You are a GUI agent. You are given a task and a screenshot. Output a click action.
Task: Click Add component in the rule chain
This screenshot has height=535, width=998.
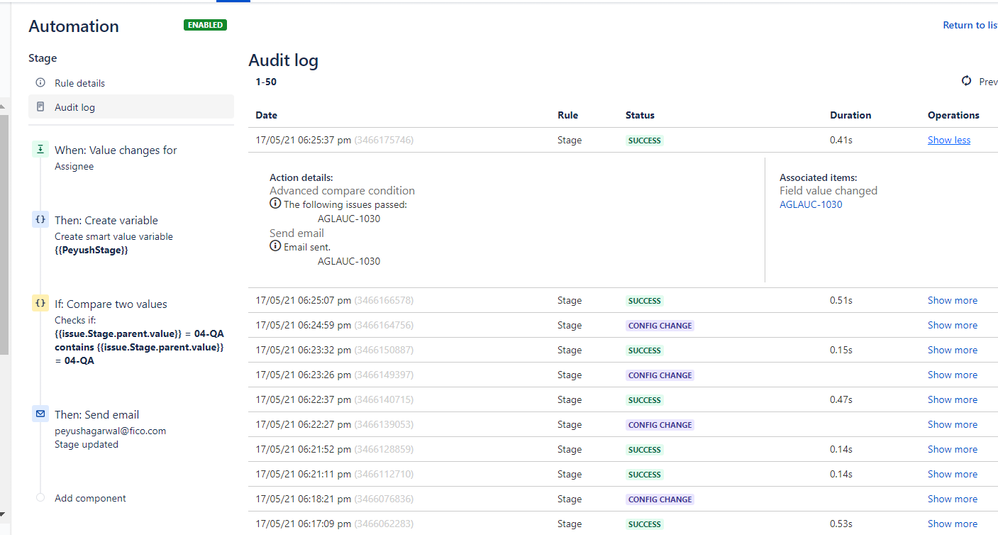click(x=90, y=498)
